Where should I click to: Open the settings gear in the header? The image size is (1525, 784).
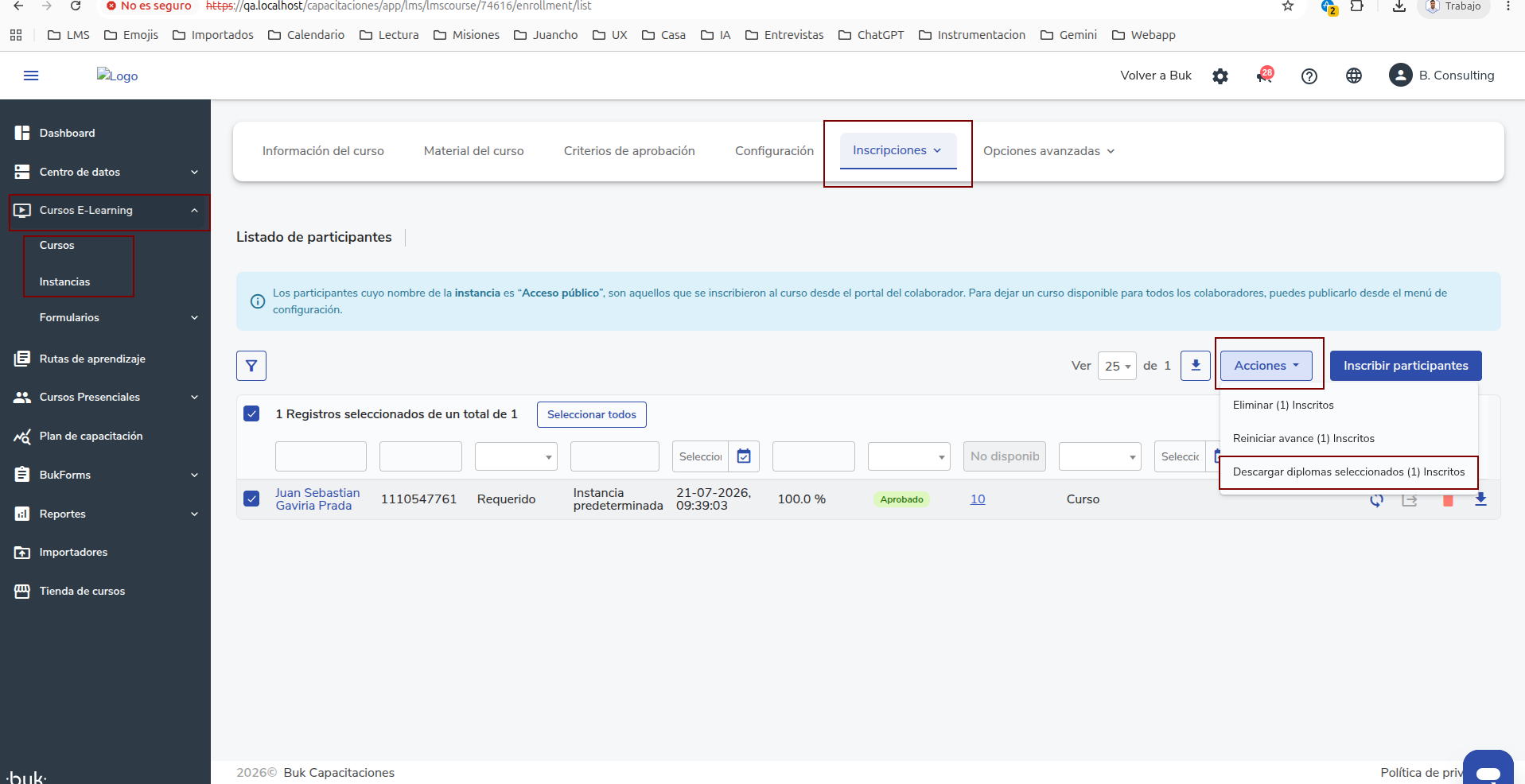coord(1220,76)
